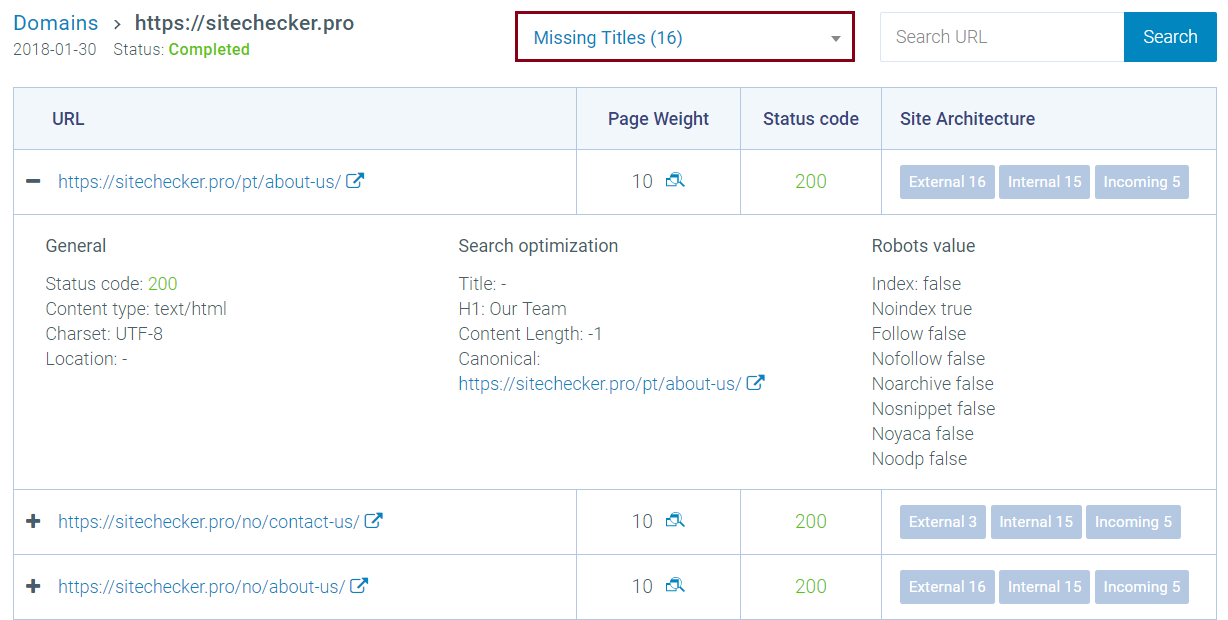The image size is (1228, 620).
Task: Click the Search optimization heading
Action: [x=538, y=246]
